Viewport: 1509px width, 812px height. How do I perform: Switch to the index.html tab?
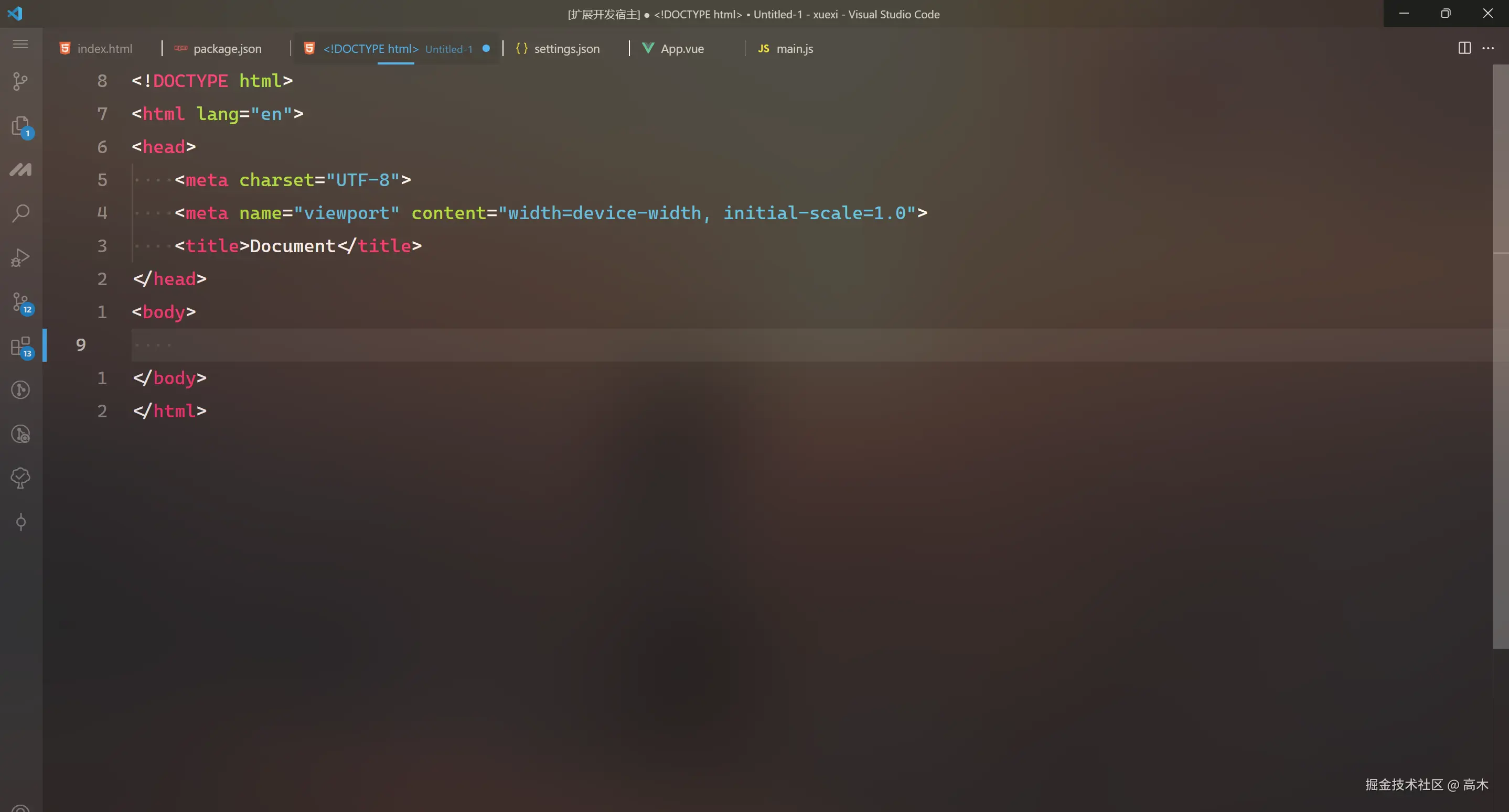[104, 49]
